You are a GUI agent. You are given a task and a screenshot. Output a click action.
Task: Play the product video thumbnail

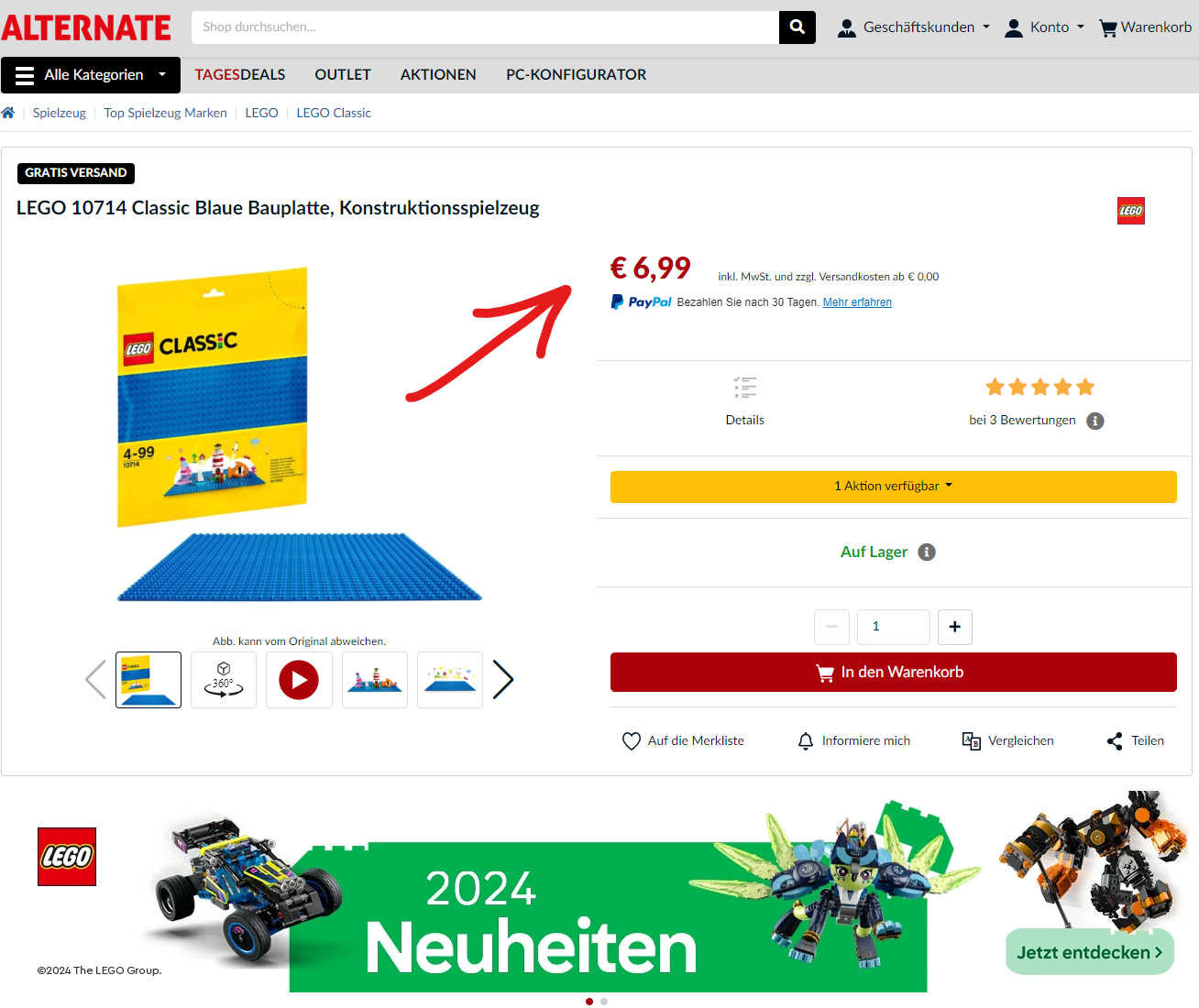click(299, 679)
